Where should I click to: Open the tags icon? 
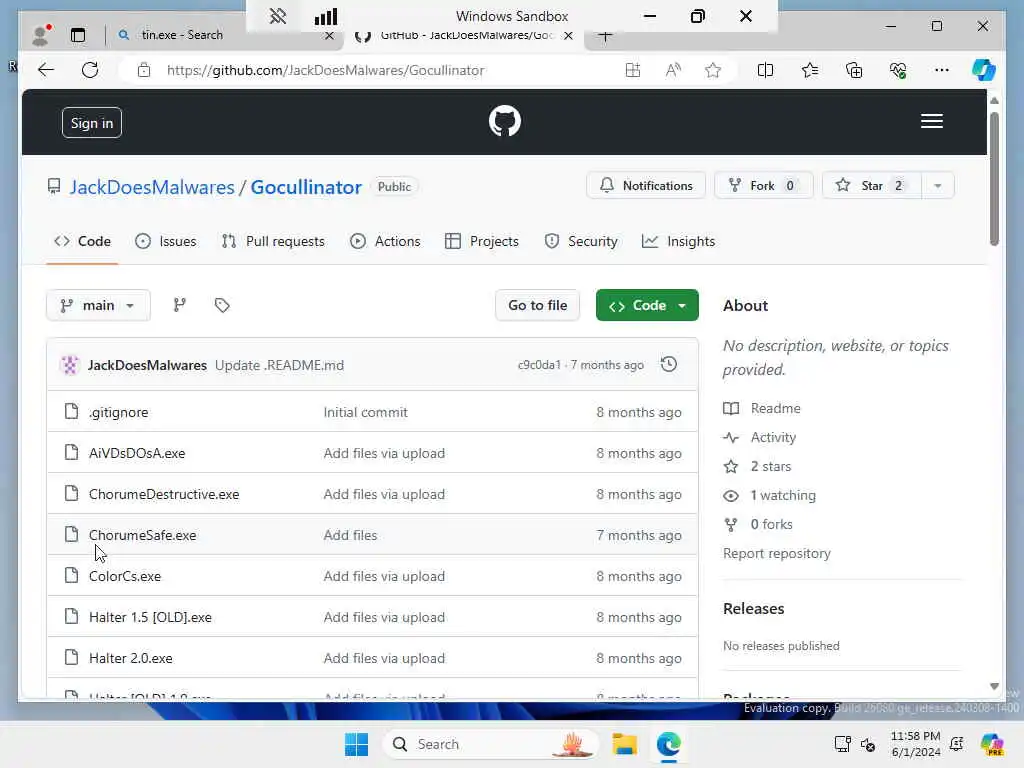pos(222,305)
